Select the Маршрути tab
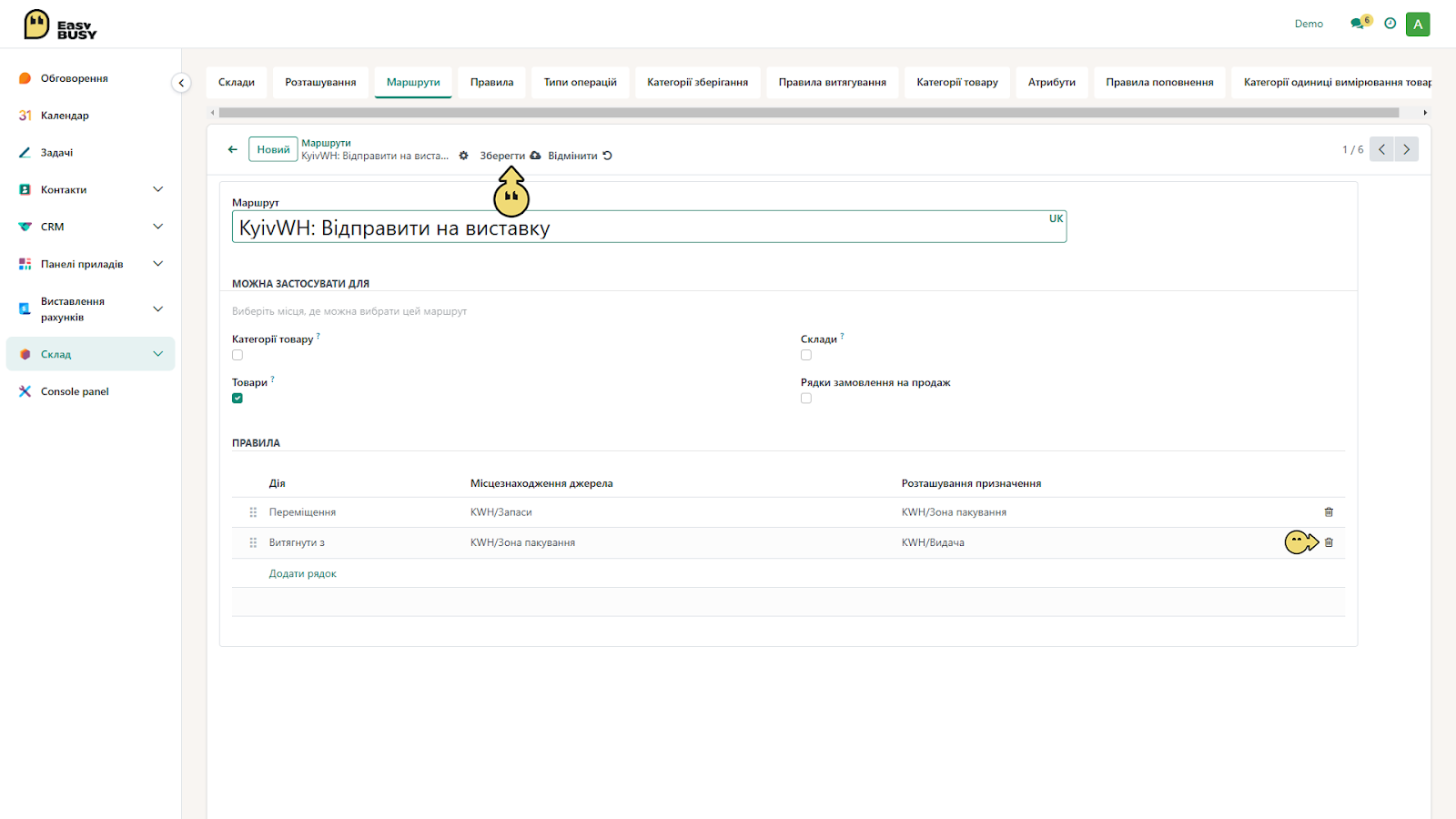The image size is (1456, 819). [413, 82]
